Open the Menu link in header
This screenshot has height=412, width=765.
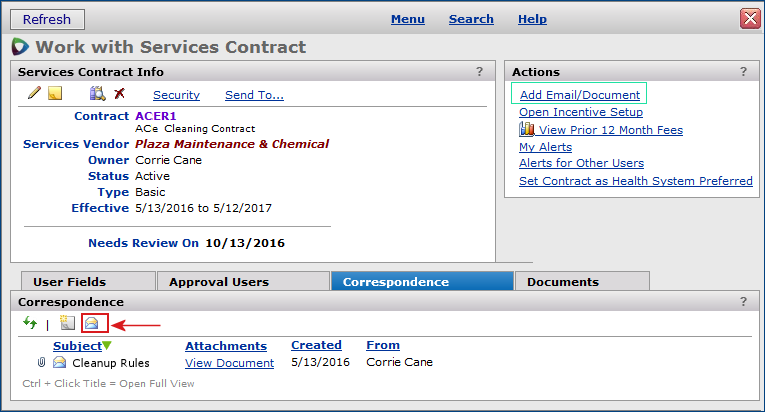(x=407, y=19)
